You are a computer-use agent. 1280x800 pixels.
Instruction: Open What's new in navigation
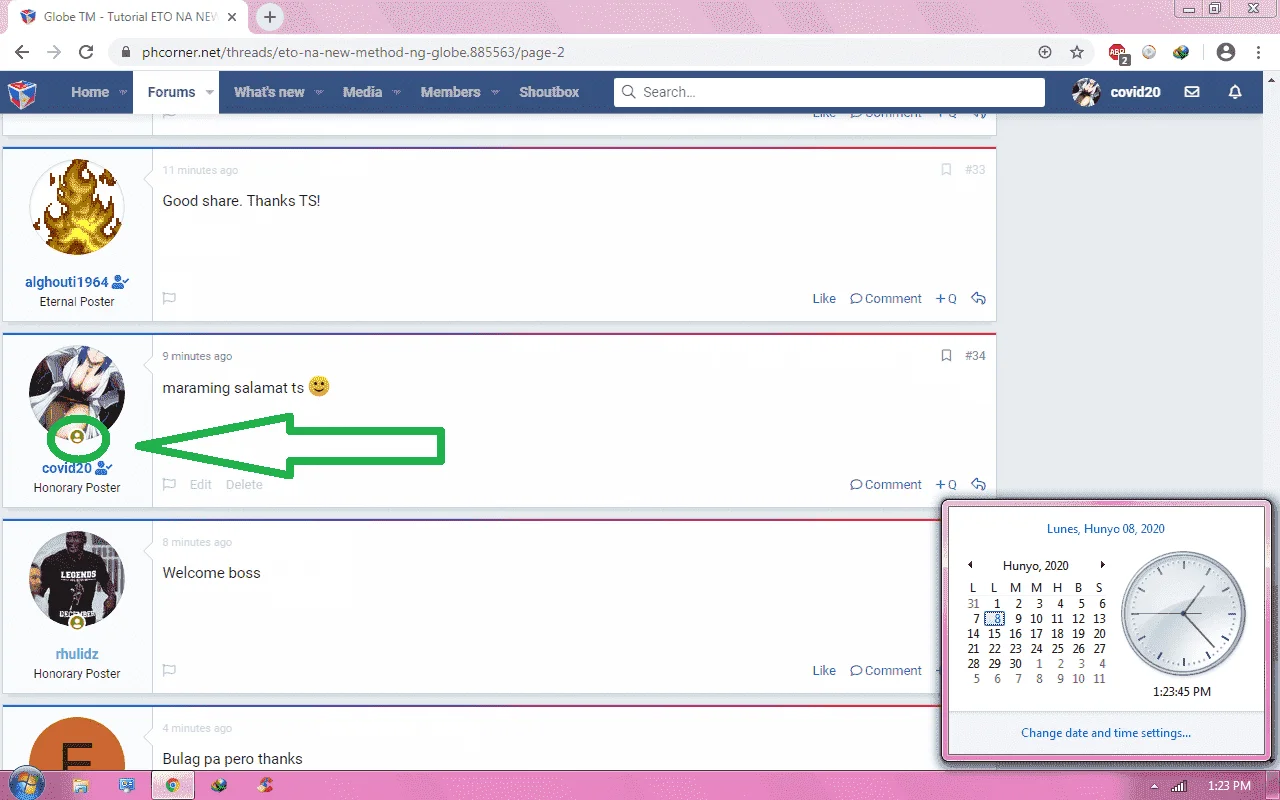(x=269, y=92)
